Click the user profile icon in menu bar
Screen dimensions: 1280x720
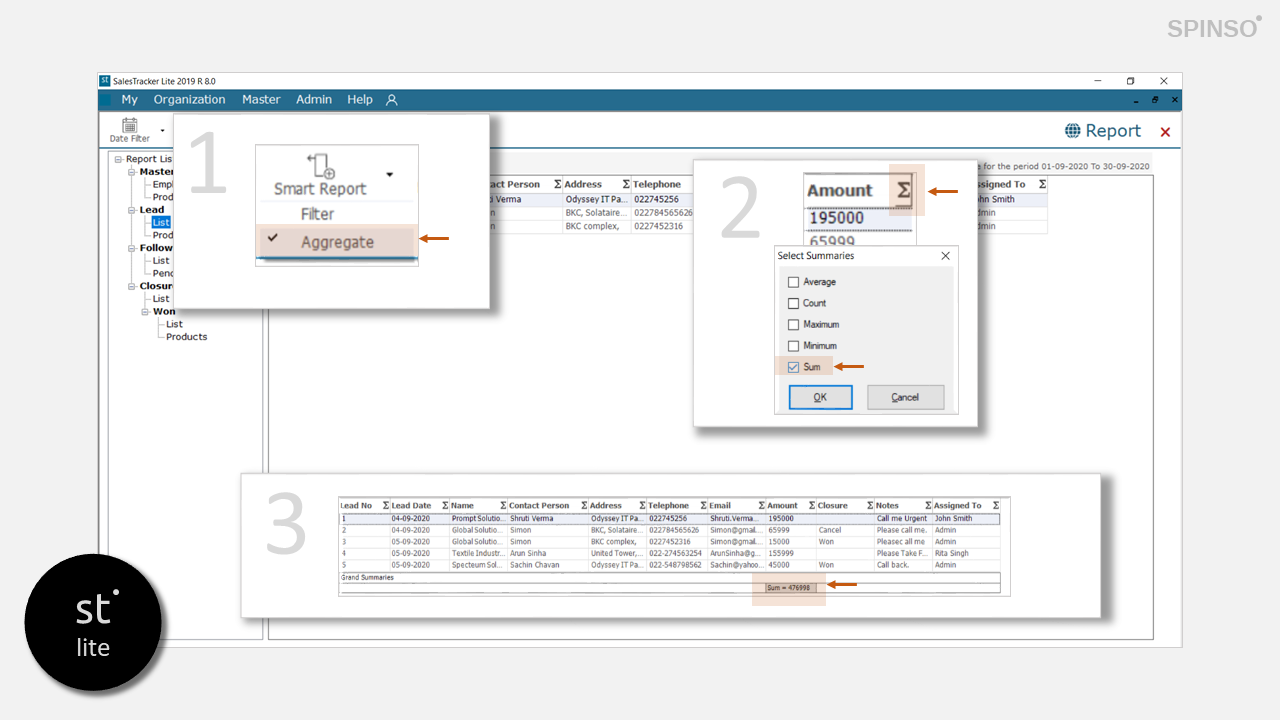(392, 100)
